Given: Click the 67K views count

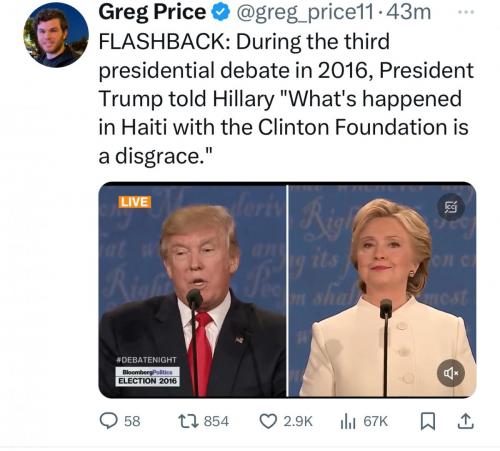Looking at the screenshot, I should click(375, 422).
